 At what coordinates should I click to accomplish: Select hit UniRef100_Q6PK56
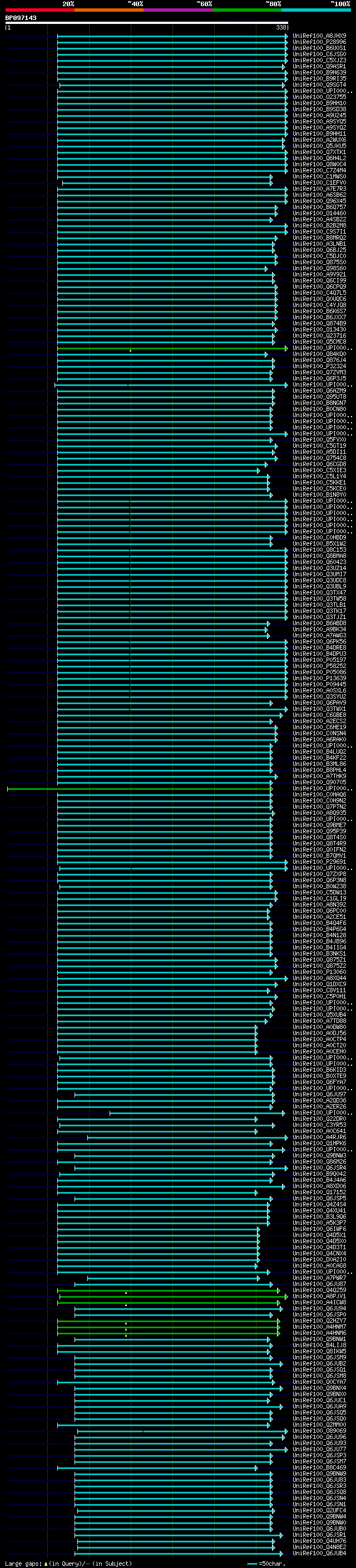tap(319, 642)
